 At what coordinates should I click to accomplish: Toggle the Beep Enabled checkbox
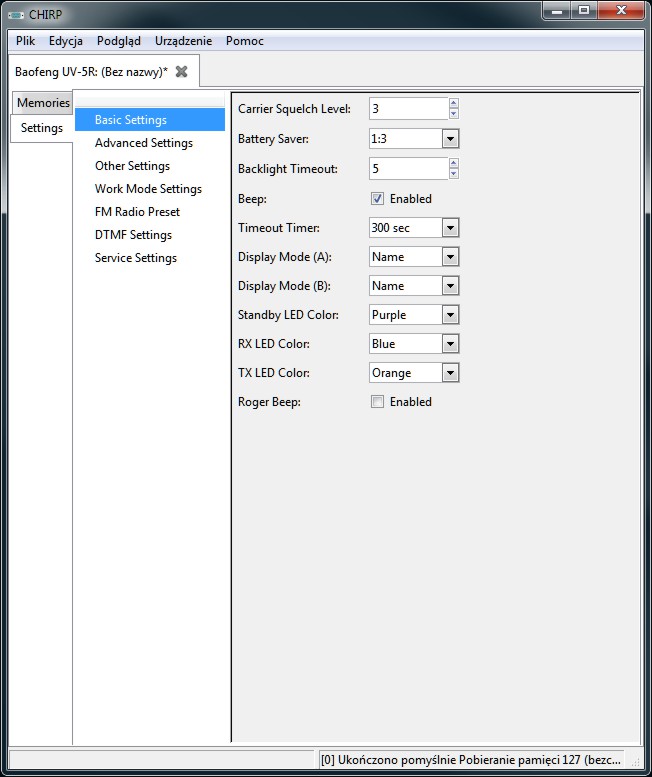[x=377, y=199]
